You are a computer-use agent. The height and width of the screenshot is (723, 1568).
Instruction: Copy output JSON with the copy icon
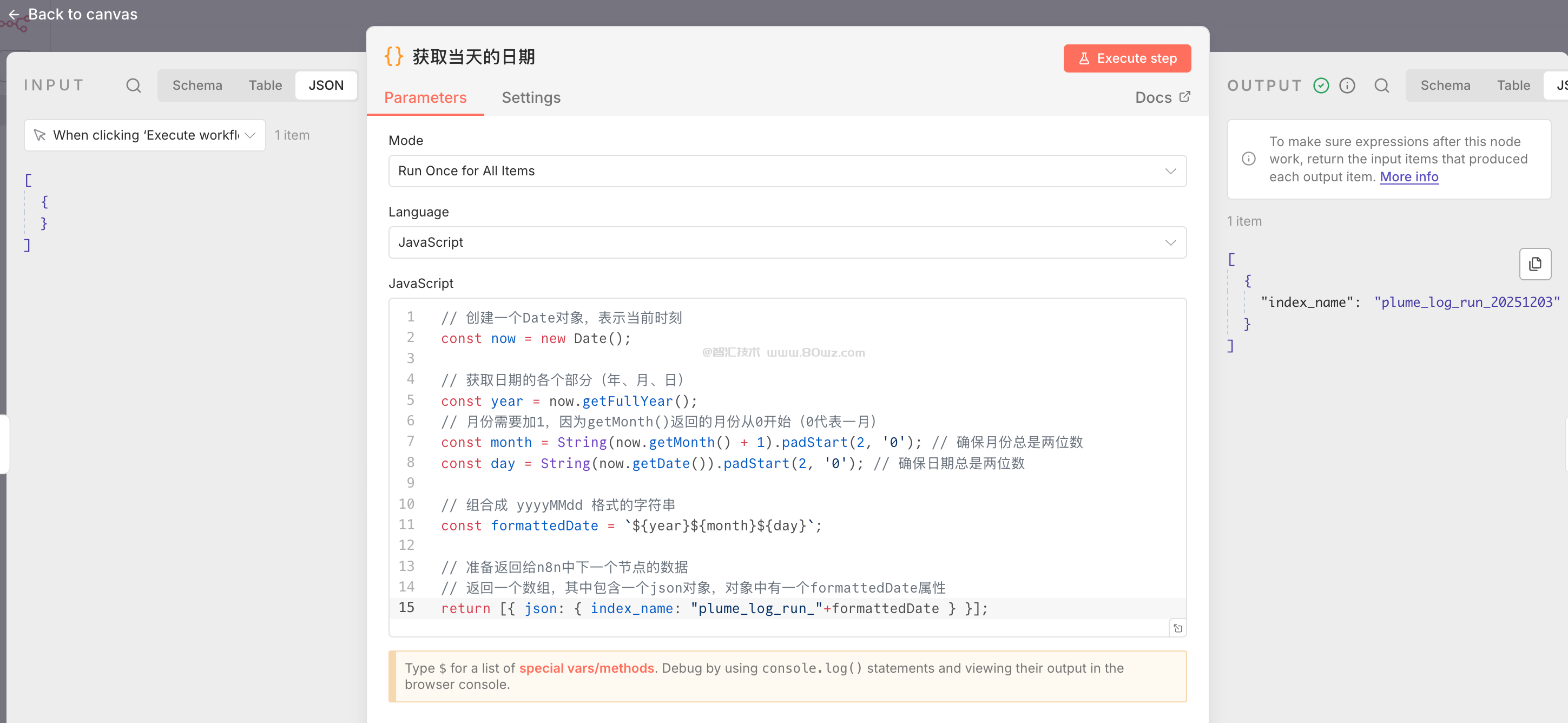(1534, 264)
